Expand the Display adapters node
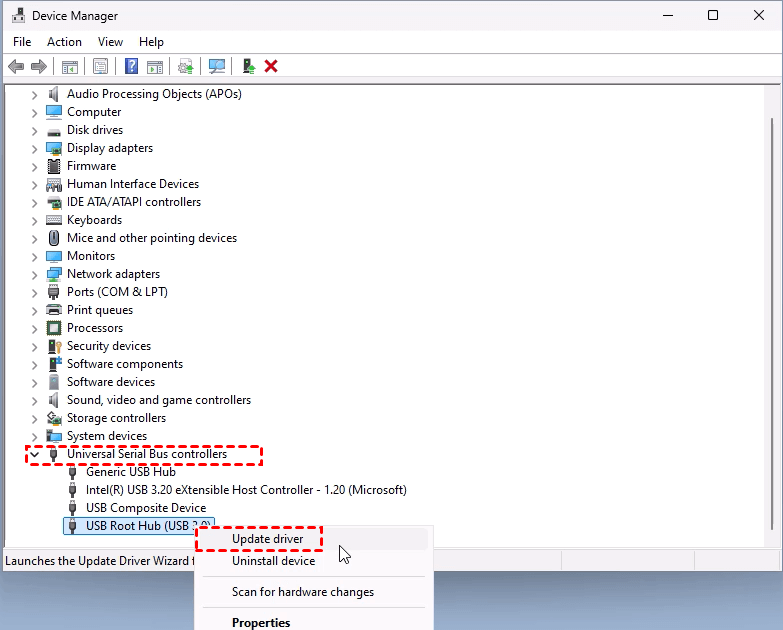This screenshot has height=630, width=783. pyautogui.click(x=34, y=149)
